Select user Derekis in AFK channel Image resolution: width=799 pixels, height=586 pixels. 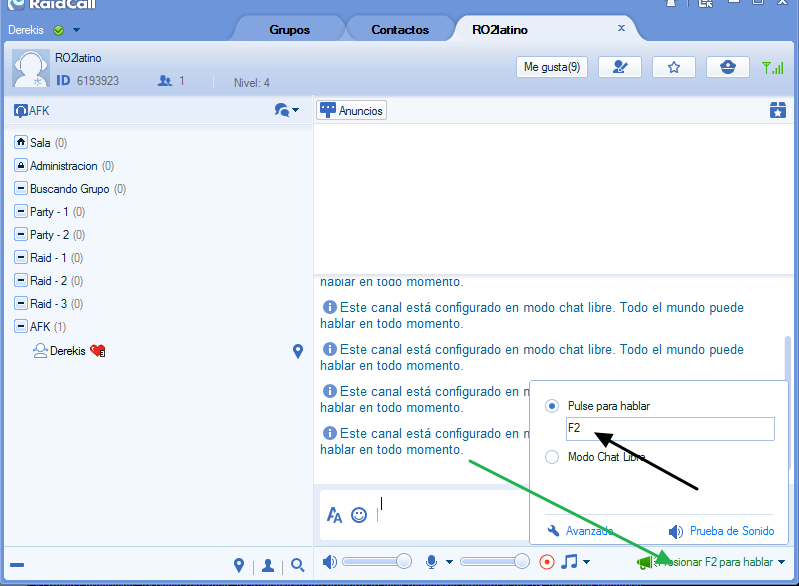coord(68,351)
